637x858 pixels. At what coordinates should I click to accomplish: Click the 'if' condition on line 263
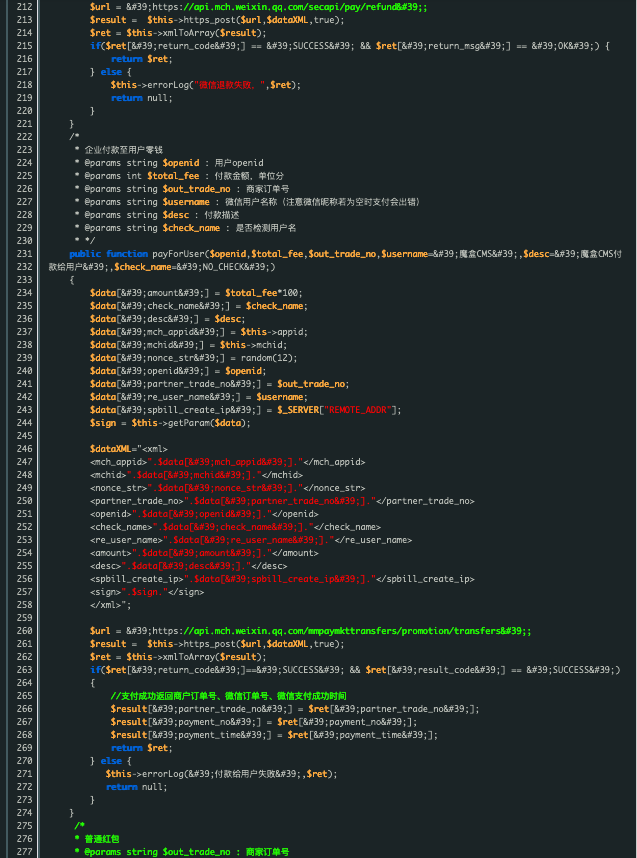(x=355, y=670)
